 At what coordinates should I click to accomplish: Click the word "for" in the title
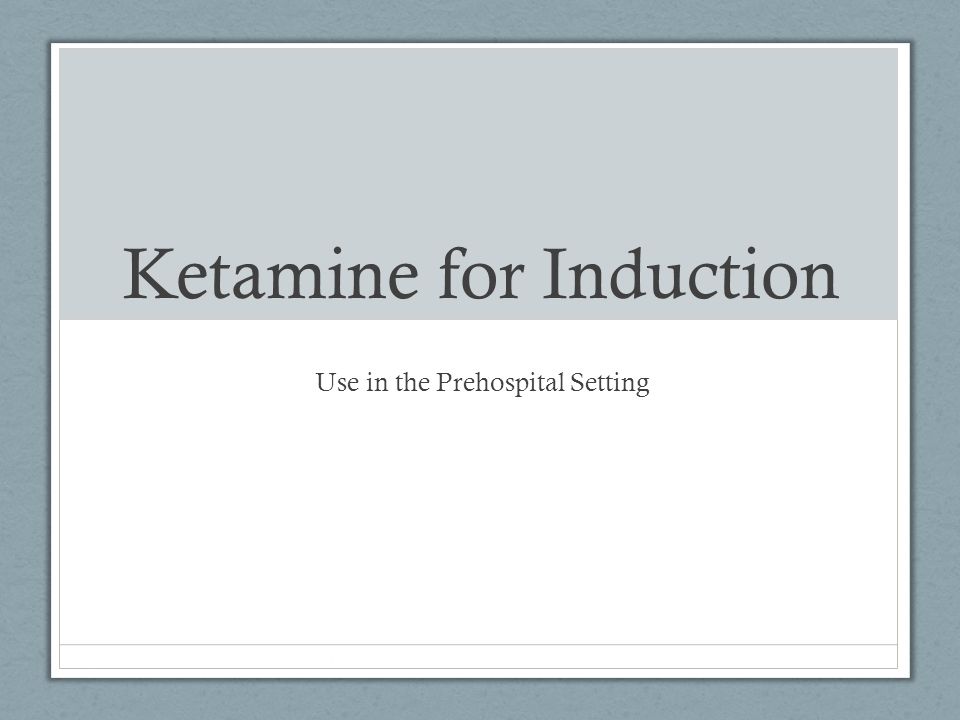482,273
